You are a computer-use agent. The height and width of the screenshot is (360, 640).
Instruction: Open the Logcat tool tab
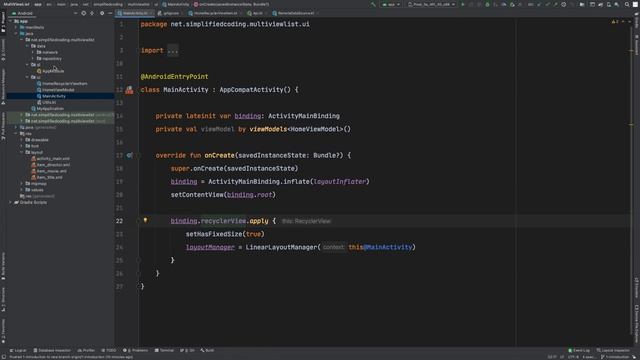coord(18,350)
